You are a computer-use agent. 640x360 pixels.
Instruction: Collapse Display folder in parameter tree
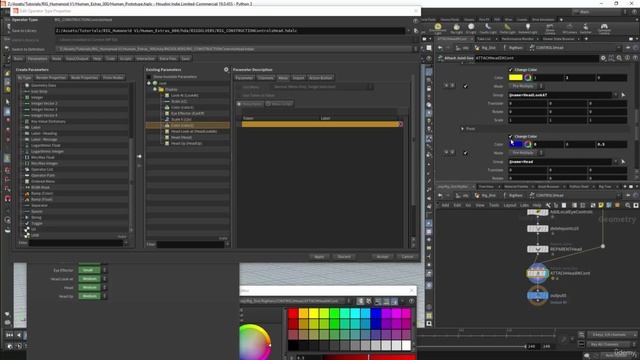point(155,89)
